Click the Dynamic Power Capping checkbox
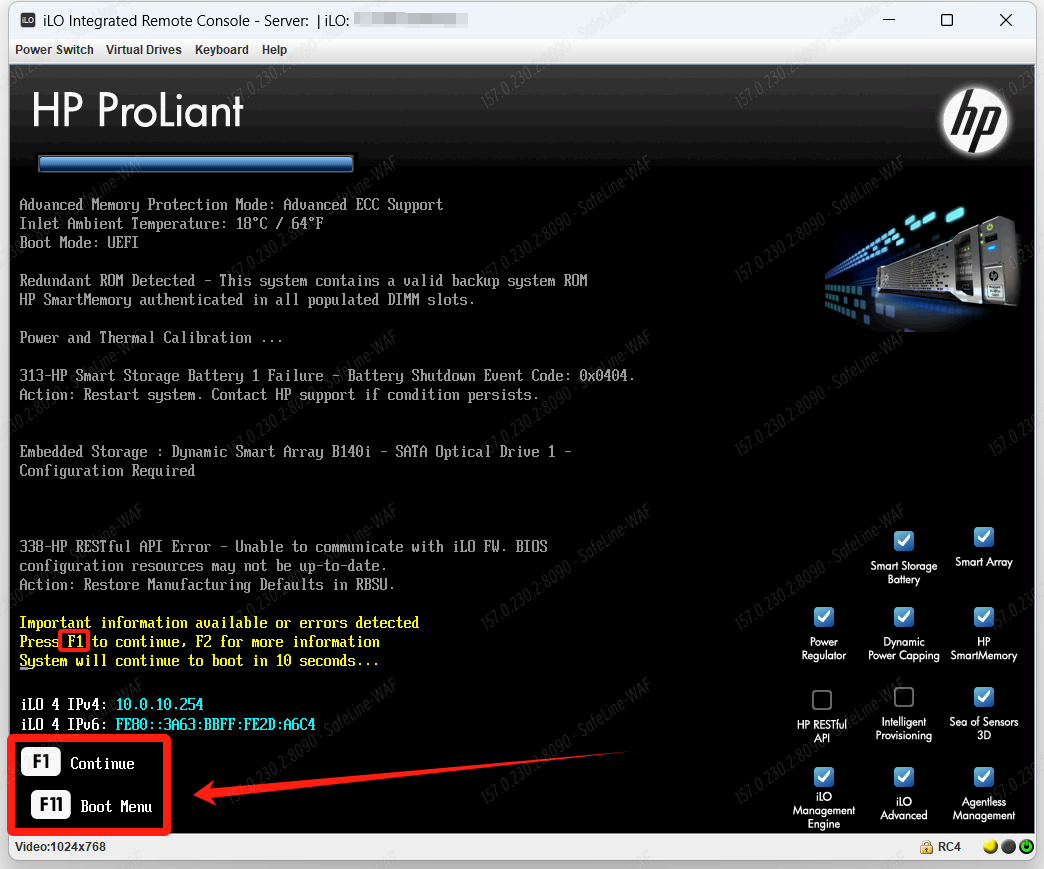This screenshot has width=1044, height=869. pyautogui.click(x=903, y=617)
